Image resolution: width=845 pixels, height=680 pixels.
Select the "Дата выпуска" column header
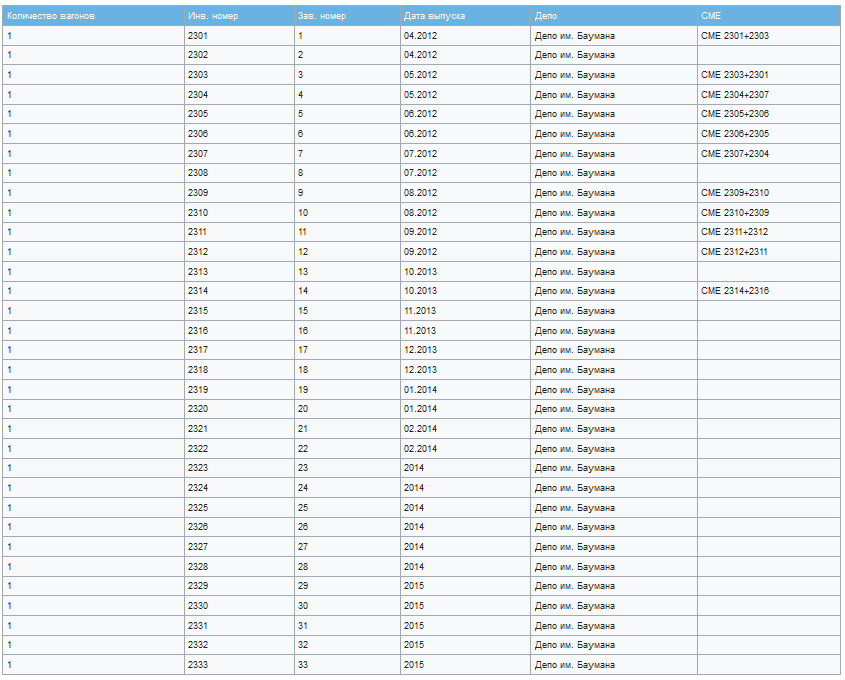[434, 16]
